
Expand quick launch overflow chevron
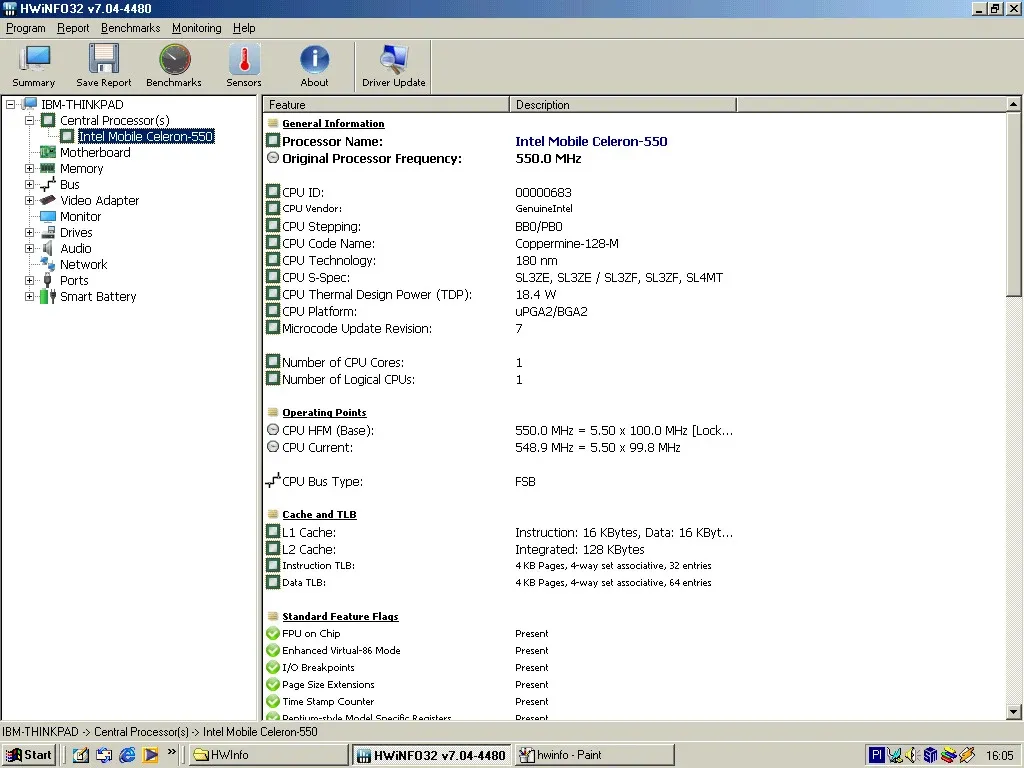pyautogui.click(x=172, y=752)
